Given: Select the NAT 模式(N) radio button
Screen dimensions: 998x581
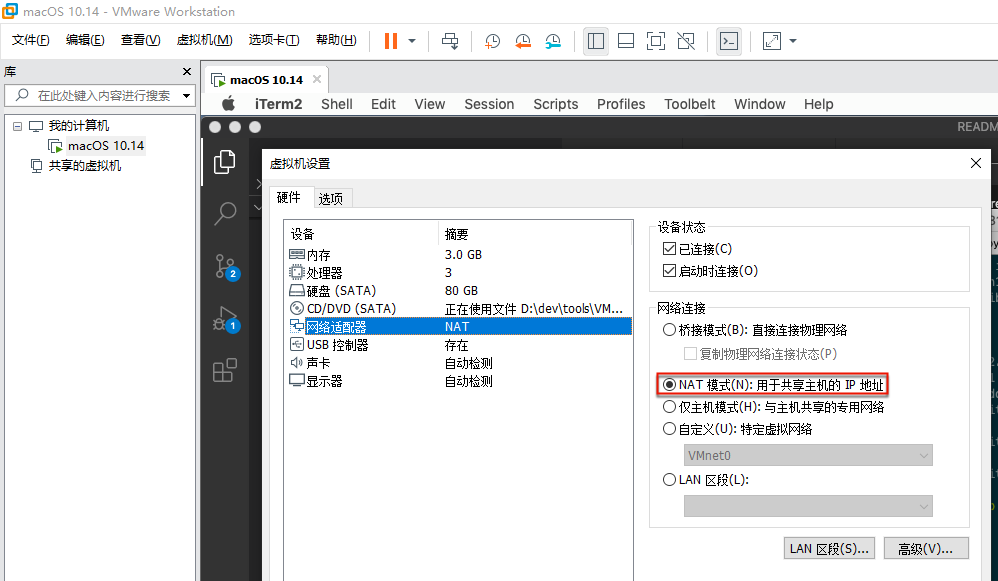Looking at the screenshot, I should coord(669,385).
